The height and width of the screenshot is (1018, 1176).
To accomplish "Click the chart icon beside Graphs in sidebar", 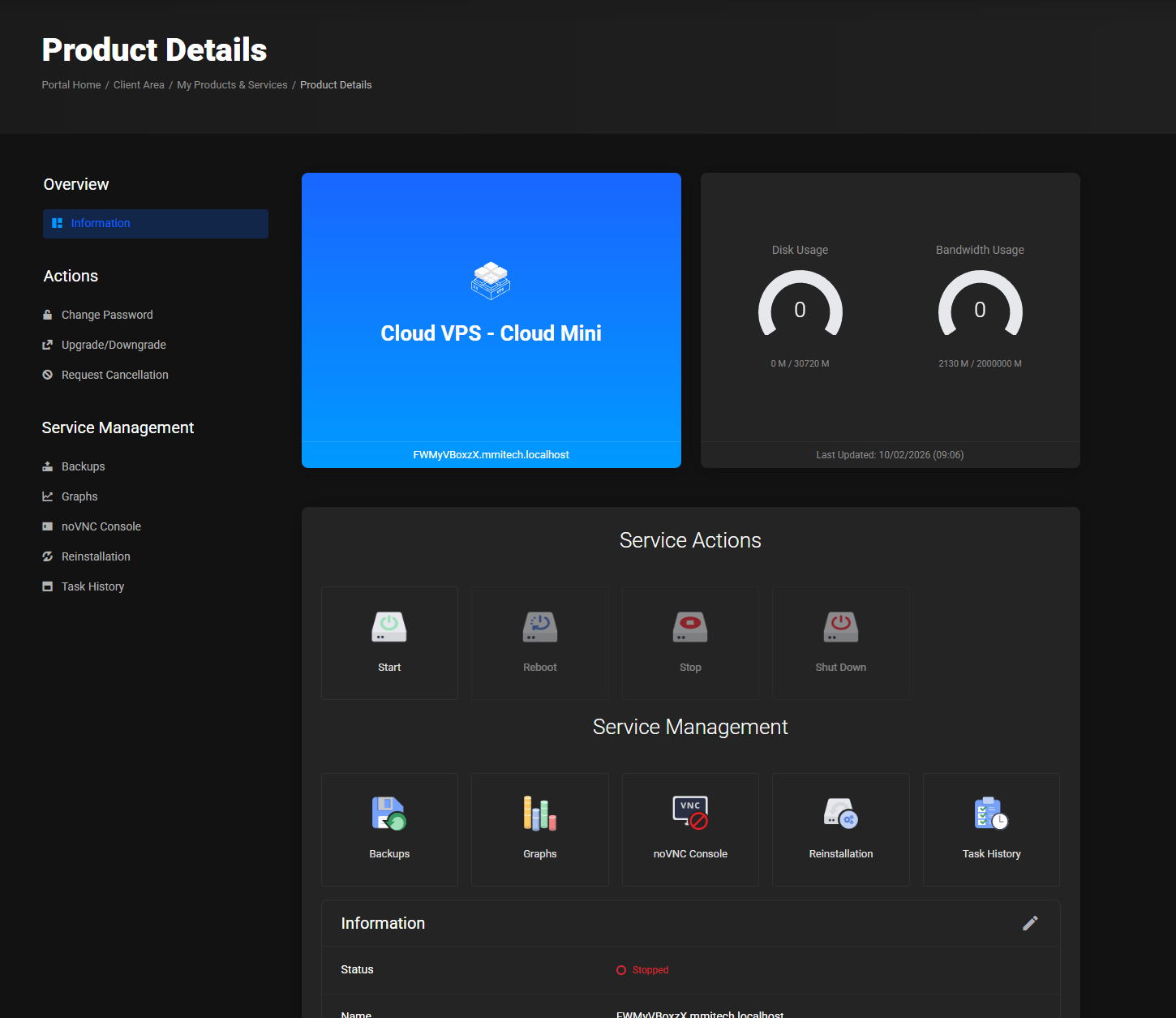I will [48, 496].
